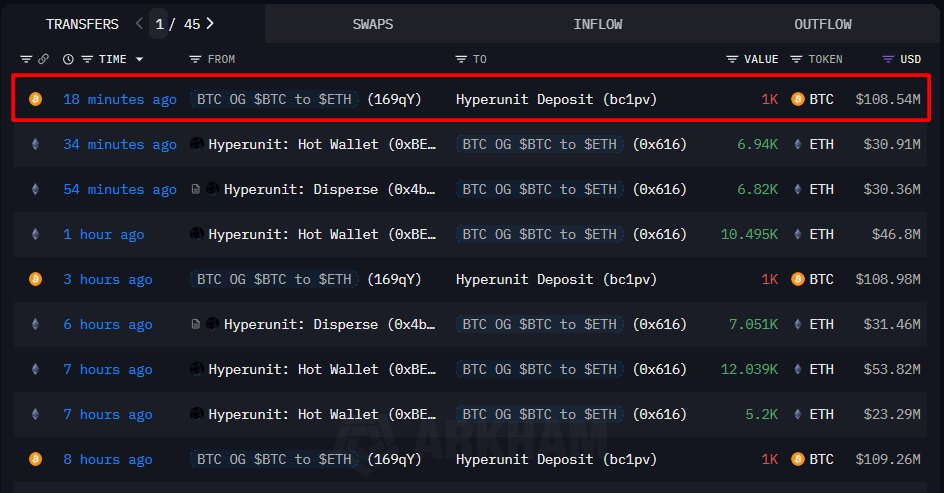Open the '34 minutes ago' transaction link

[120, 144]
